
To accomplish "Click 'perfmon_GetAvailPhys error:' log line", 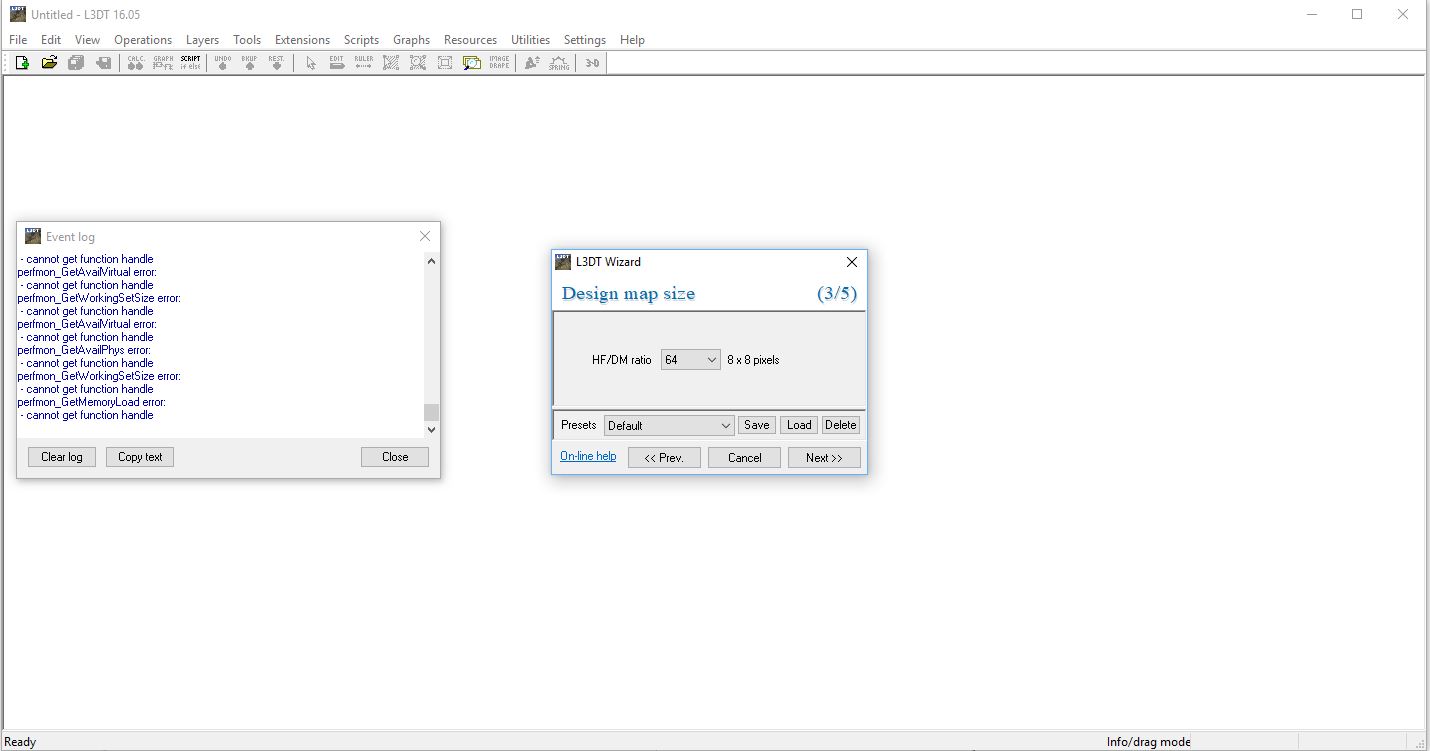I will click(84, 350).
